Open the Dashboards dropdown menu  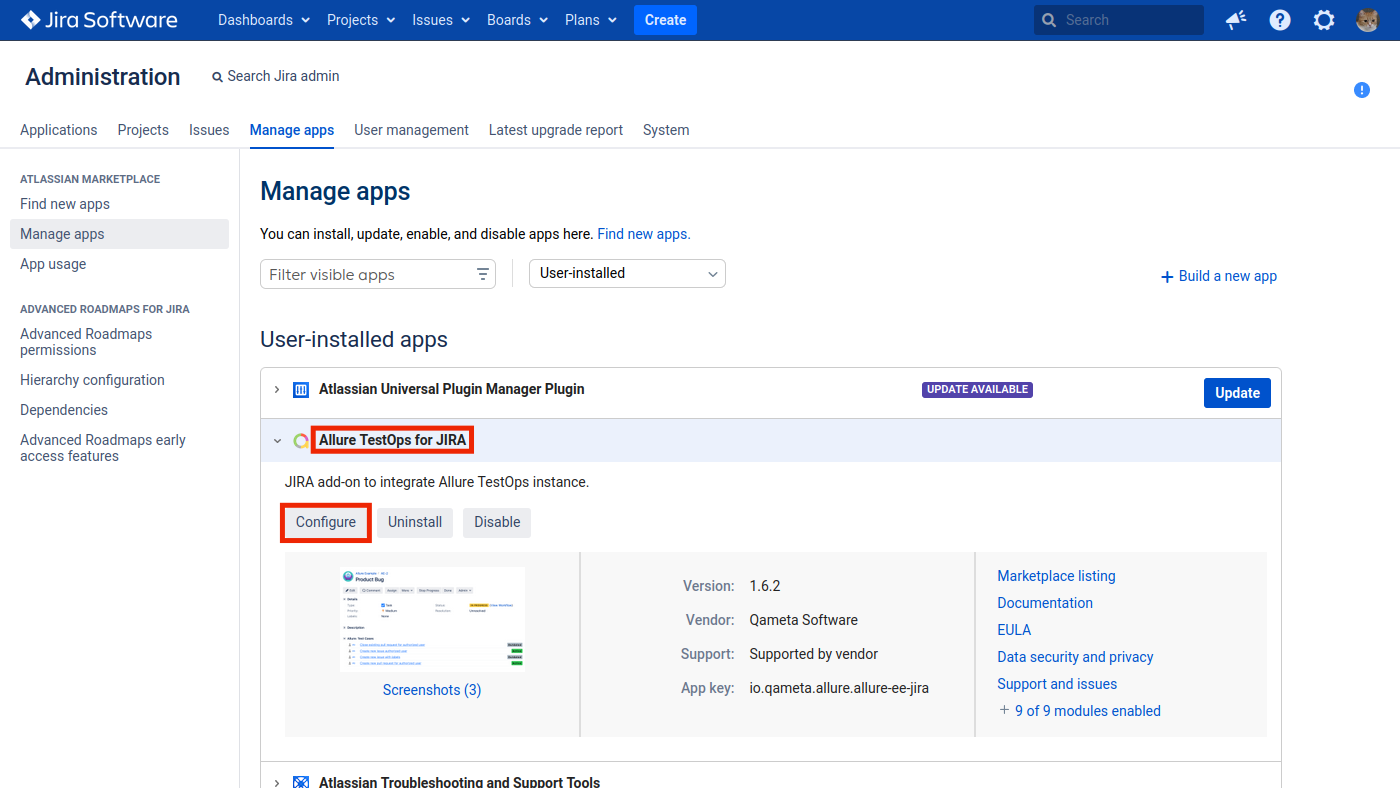pos(264,20)
